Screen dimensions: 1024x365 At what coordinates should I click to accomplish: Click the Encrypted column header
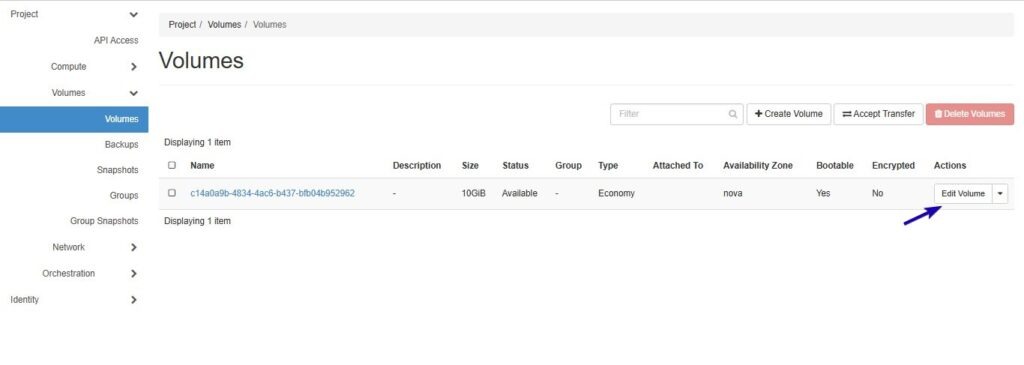pos(893,166)
